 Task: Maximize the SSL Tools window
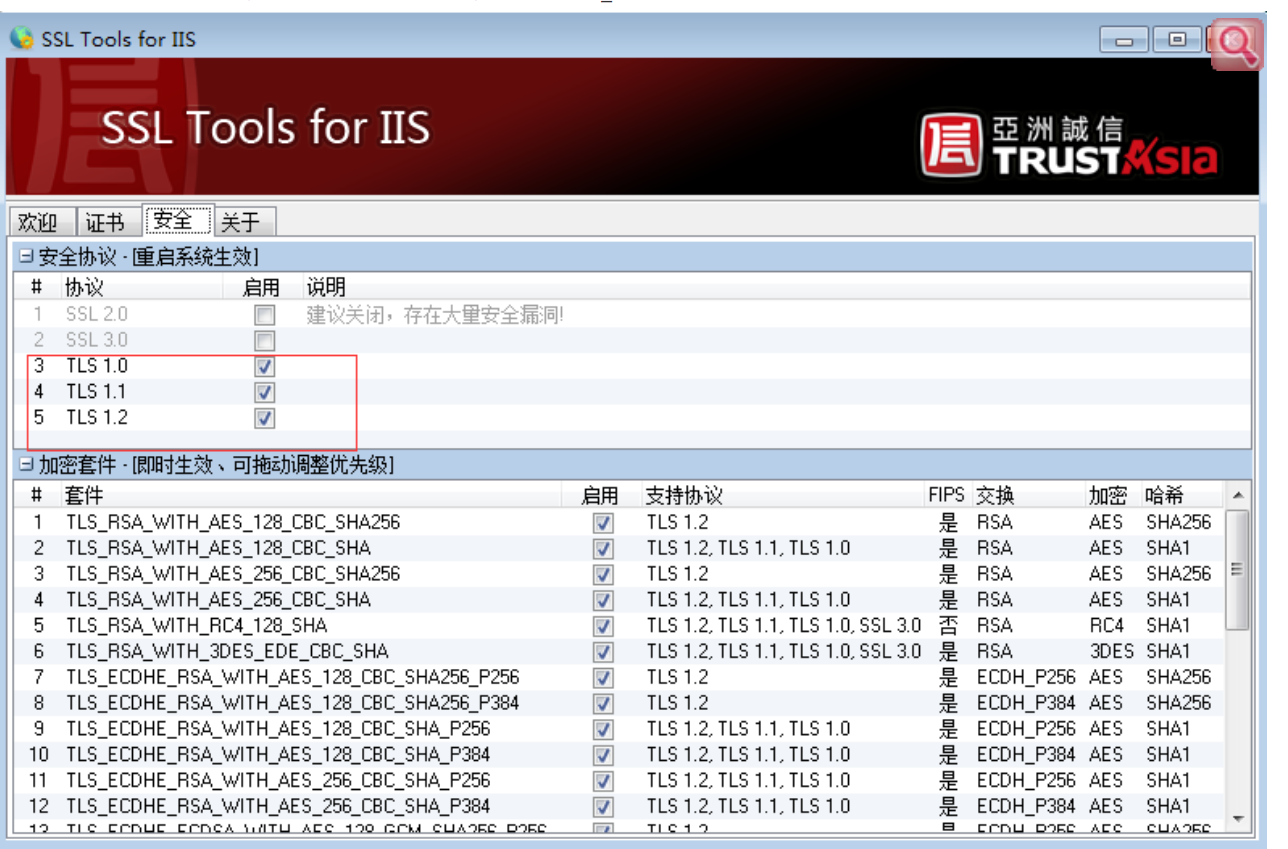coord(1177,40)
